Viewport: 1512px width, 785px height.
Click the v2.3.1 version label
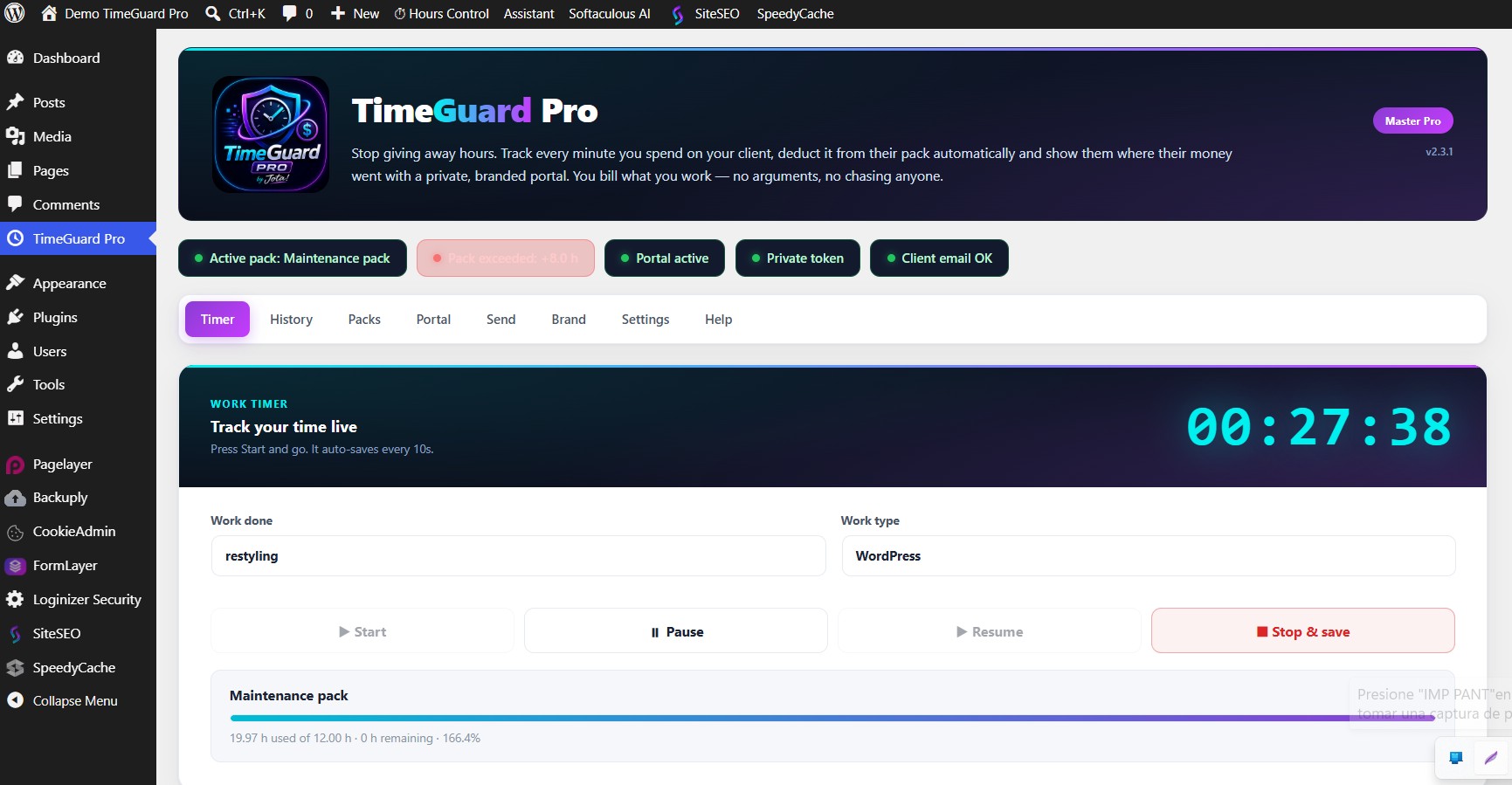click(1439, 152)
